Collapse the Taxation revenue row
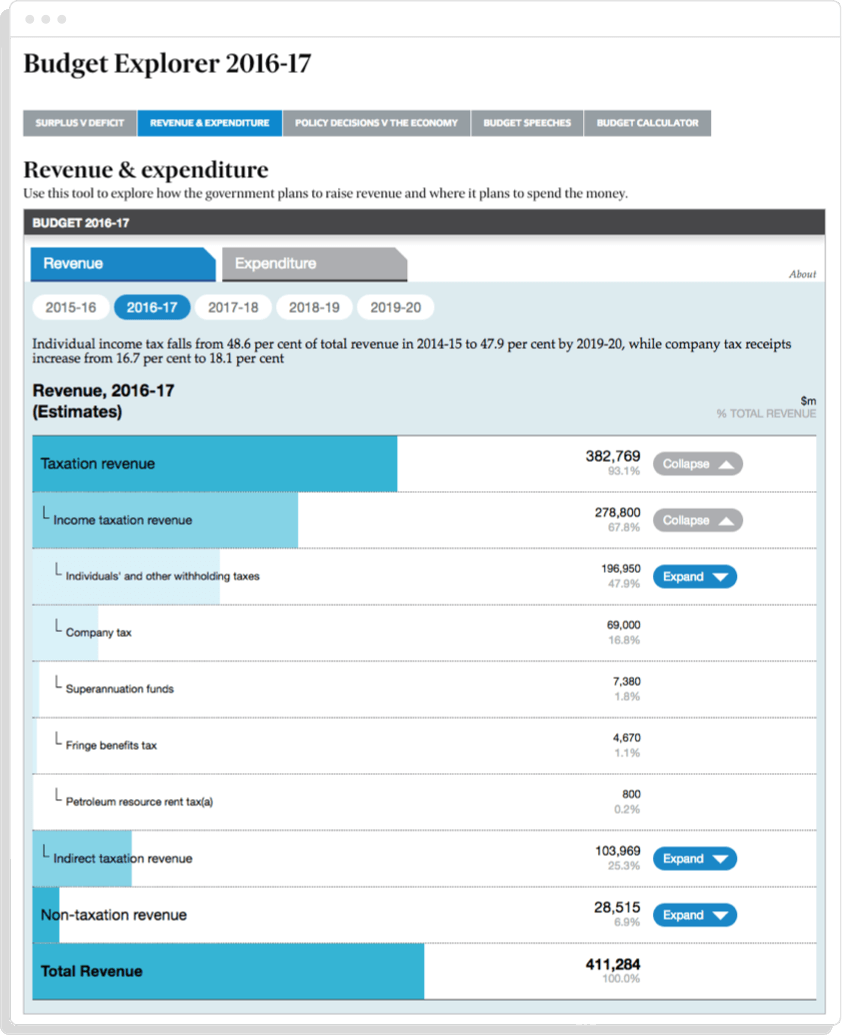 pyautogui.click(x=697, y=464)
